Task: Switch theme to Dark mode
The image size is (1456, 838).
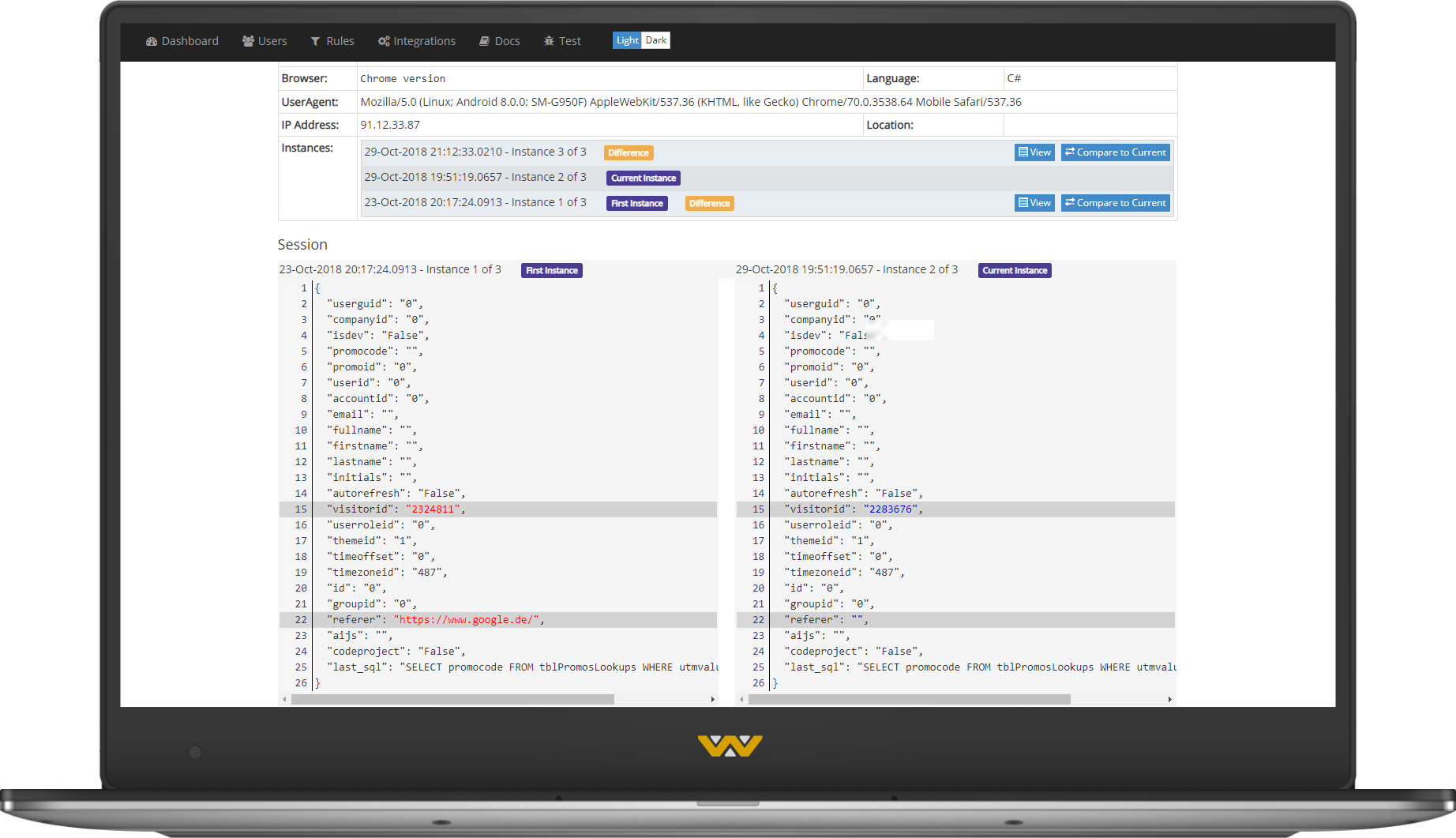Action: point(656,40)
